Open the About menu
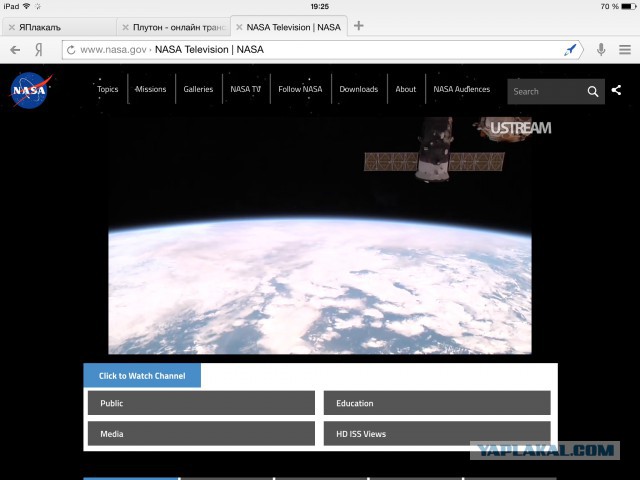640x480 pixels. (406, 89)
